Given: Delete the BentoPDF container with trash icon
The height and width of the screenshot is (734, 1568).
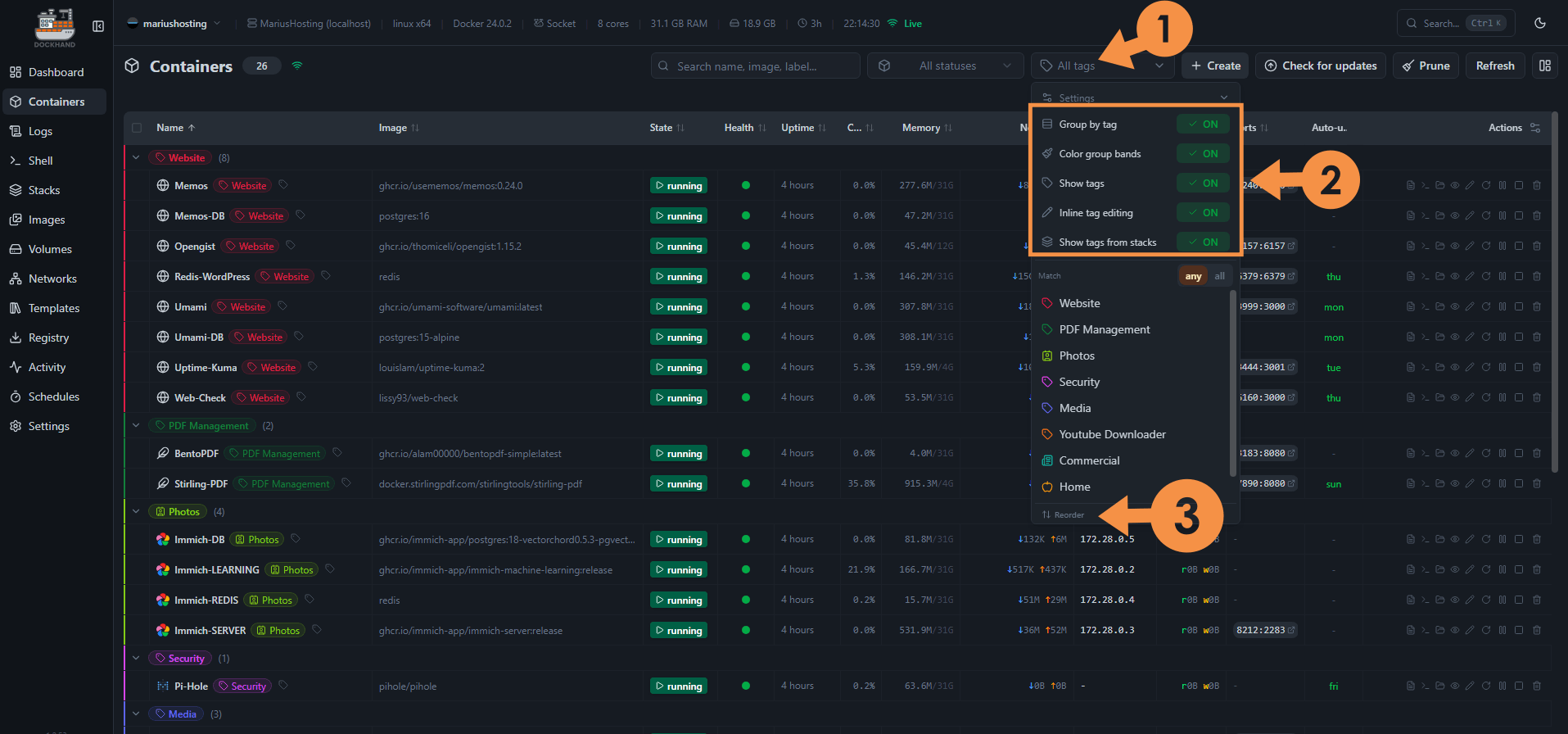Looking at the screenshot, I should point(1537,454).
